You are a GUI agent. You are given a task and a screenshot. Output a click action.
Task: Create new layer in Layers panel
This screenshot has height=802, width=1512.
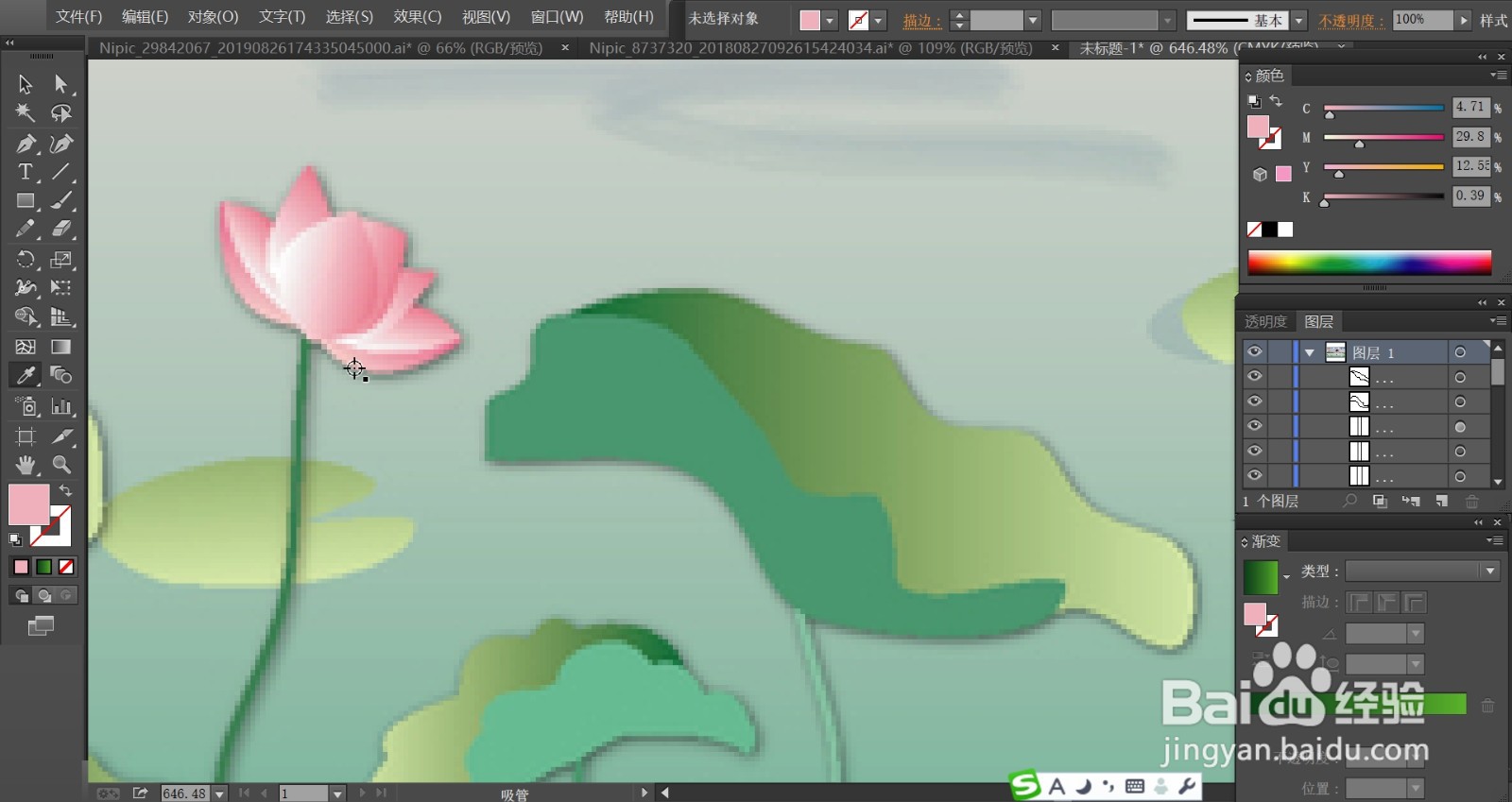pos(1441,501)
